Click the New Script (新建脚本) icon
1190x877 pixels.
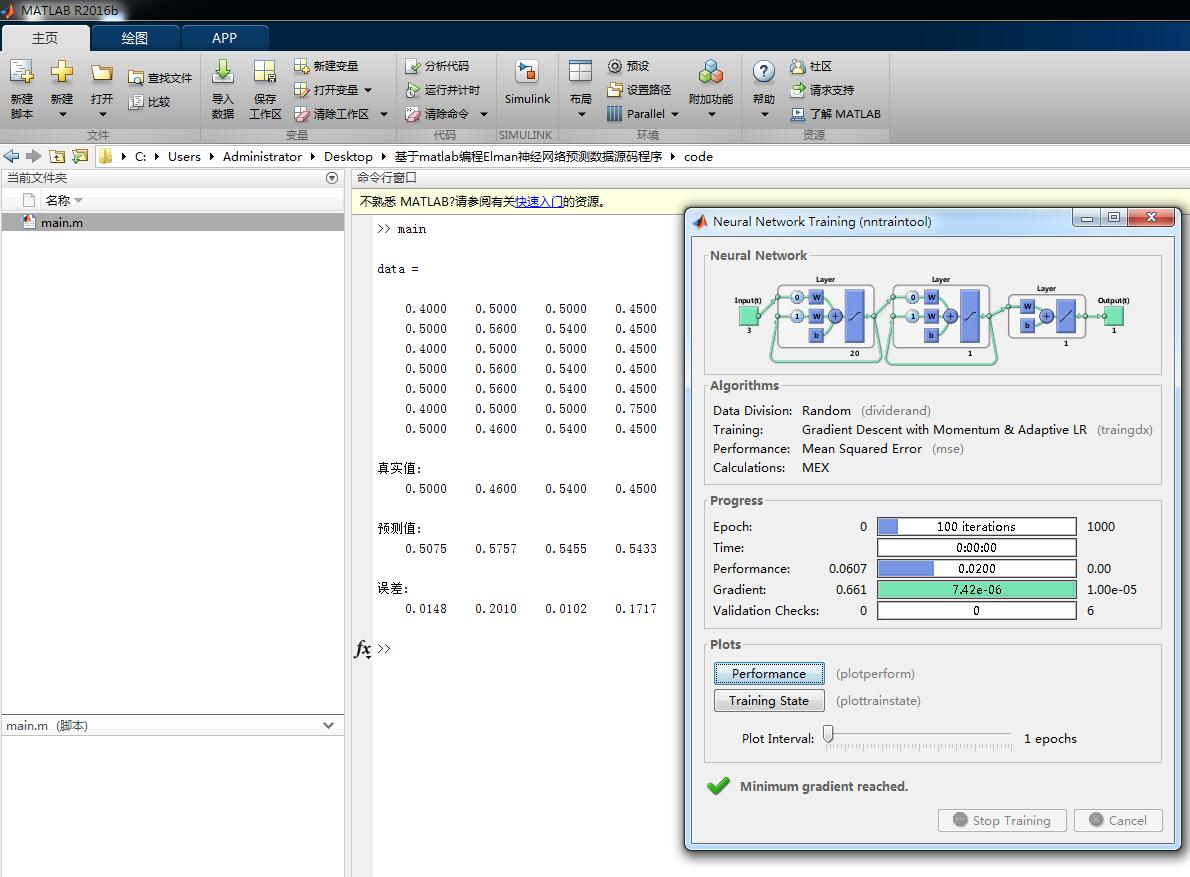coord(21,73)
